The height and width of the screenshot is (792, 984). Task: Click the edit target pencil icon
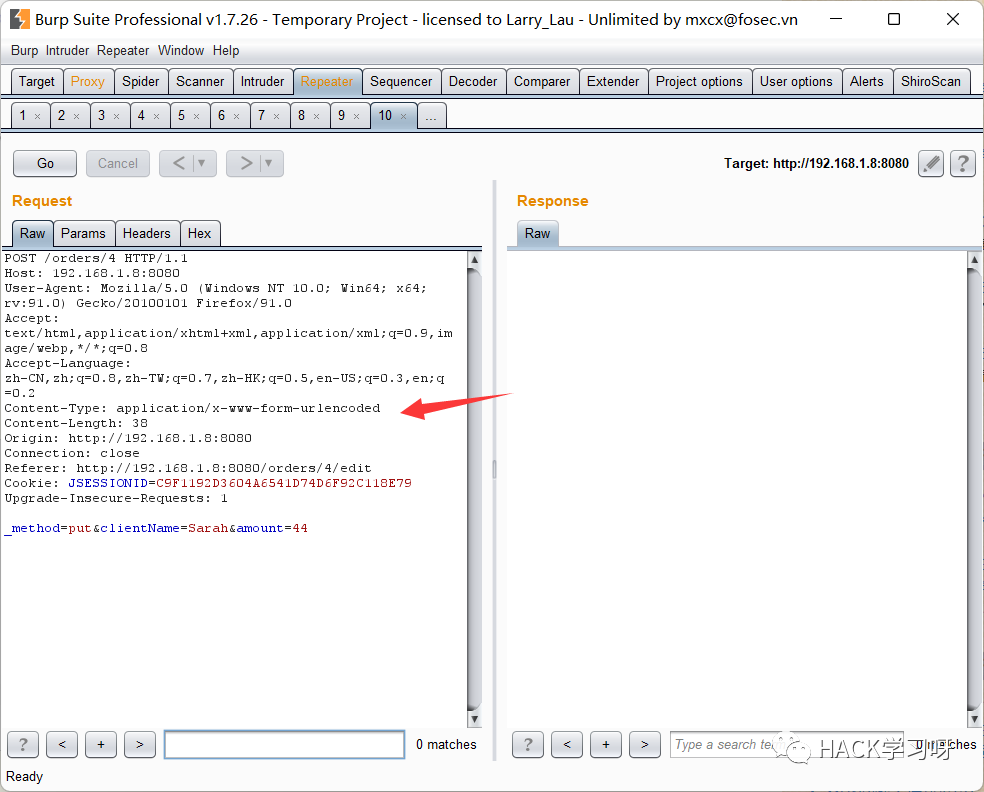click(x=931, y=164)
